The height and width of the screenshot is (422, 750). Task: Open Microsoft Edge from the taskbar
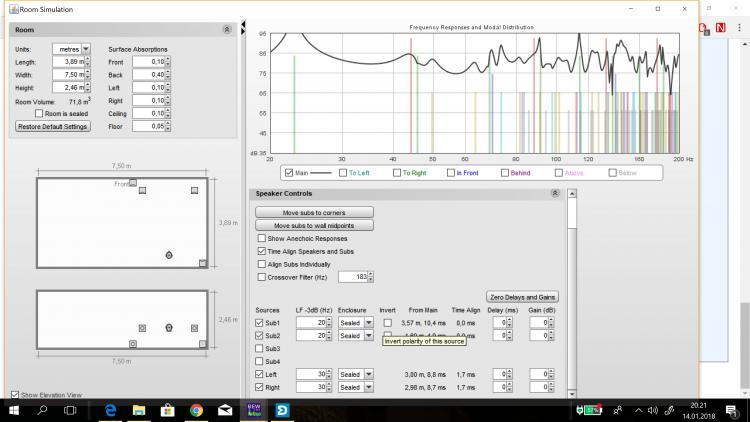click(x=111, y=410)
